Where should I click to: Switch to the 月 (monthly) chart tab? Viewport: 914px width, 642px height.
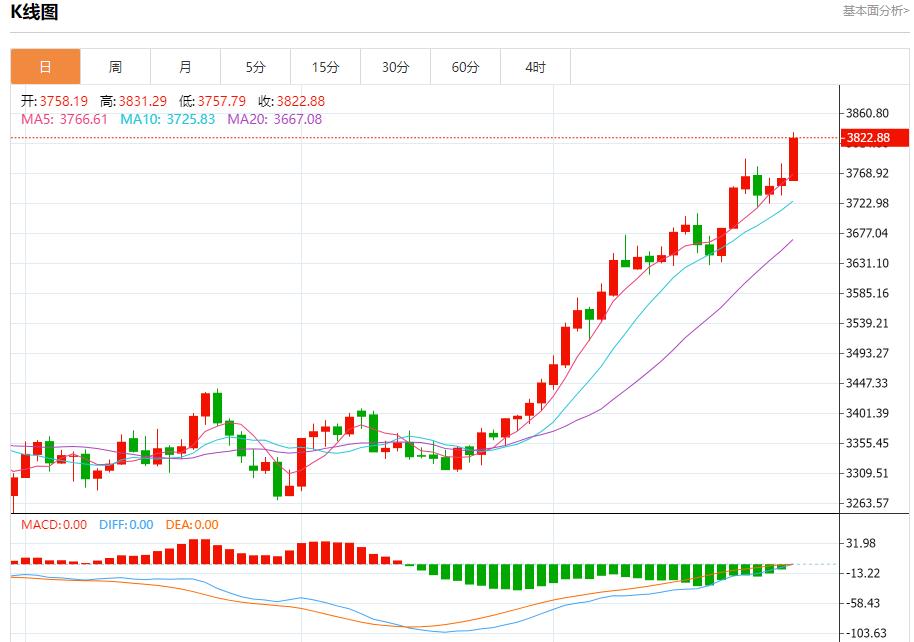click(185, 67)
